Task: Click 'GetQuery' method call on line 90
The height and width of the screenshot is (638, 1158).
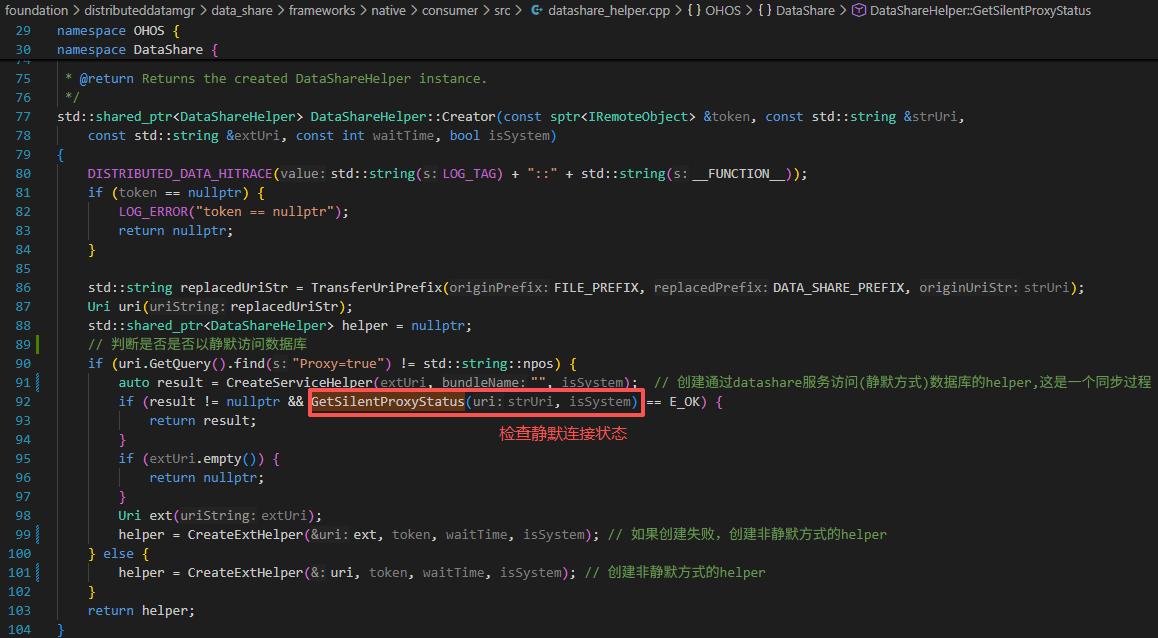Action: click(180, 363)
